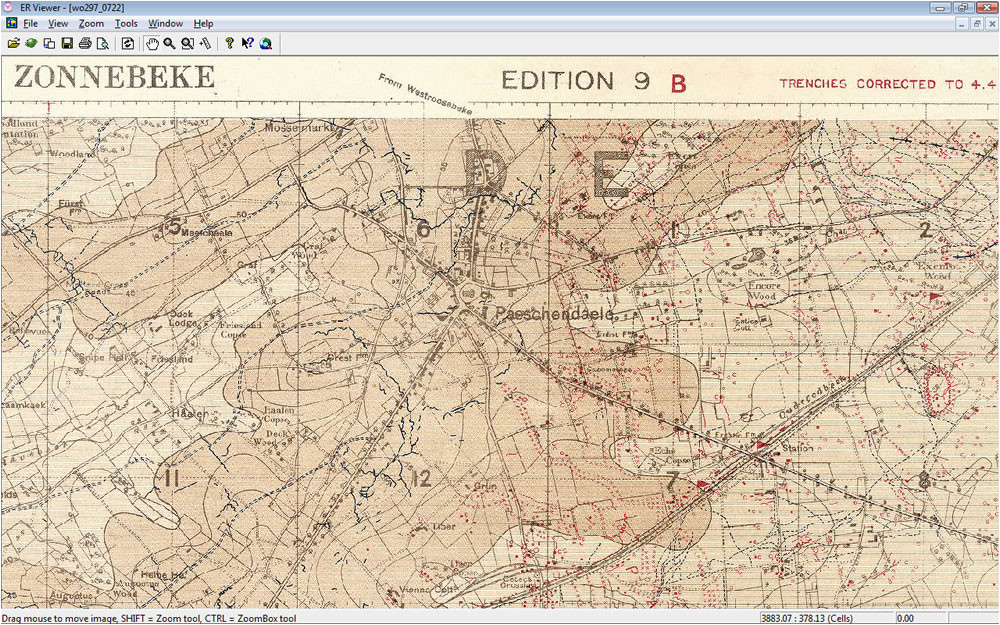Click the Paeschendaele place name on map
Screen dimensions: 1000x625
555,313
